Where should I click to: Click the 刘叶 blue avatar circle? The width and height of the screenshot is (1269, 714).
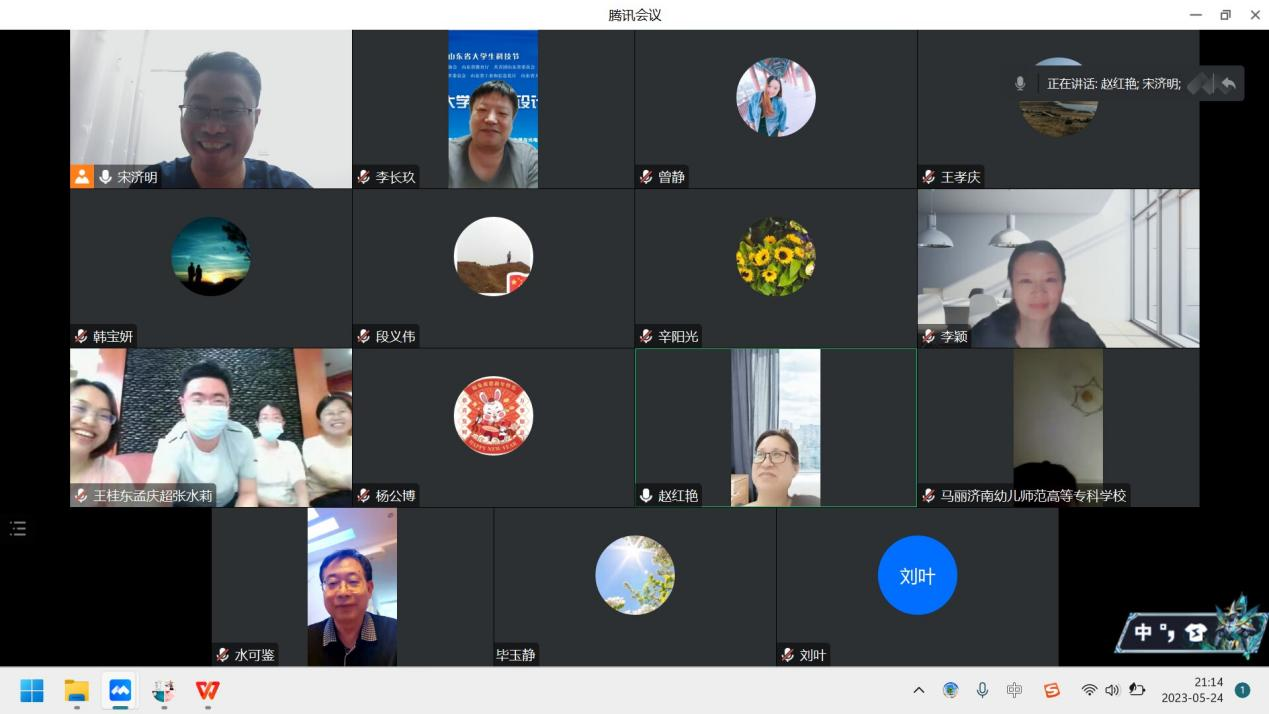917,575
